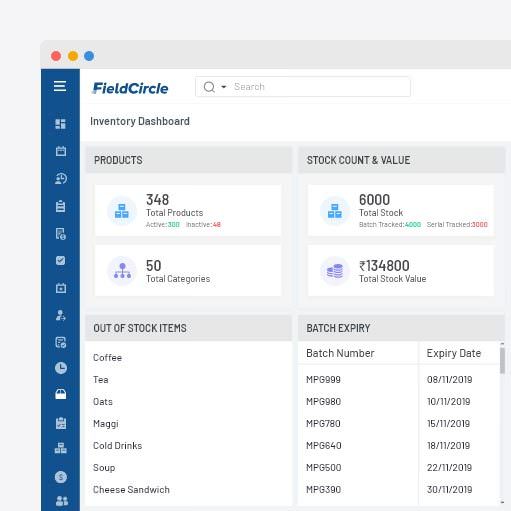Open the people group icon in the sidebar
The image size is (511, 511).
click(x=61, y=501)
